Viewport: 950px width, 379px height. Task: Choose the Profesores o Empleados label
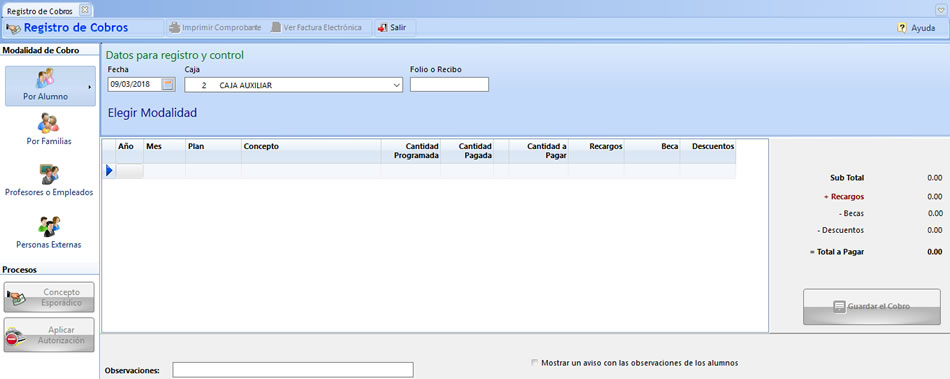coord(49,193)
